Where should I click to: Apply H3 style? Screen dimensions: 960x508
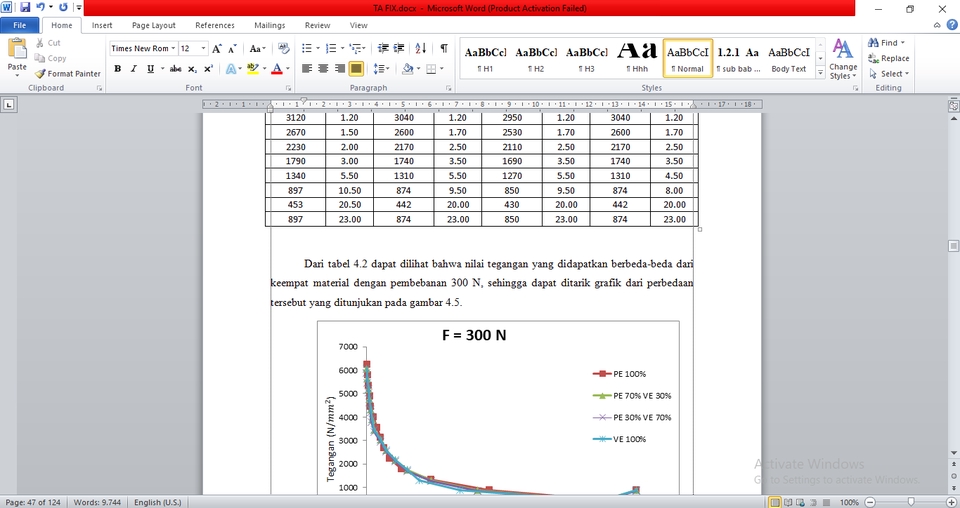(587, 58)
